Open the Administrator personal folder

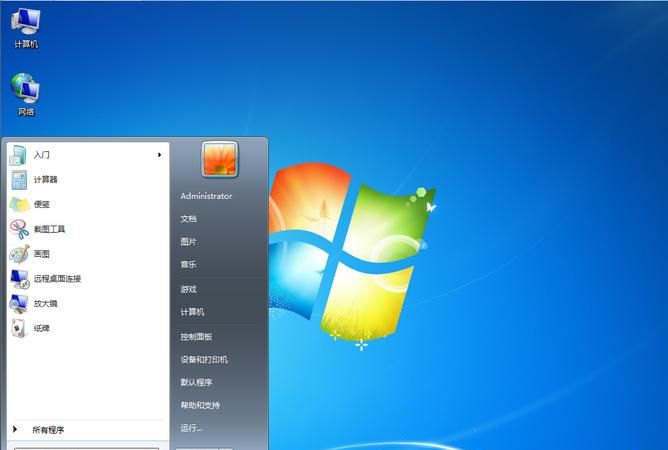pyautogui.click(x=206, y=196)
